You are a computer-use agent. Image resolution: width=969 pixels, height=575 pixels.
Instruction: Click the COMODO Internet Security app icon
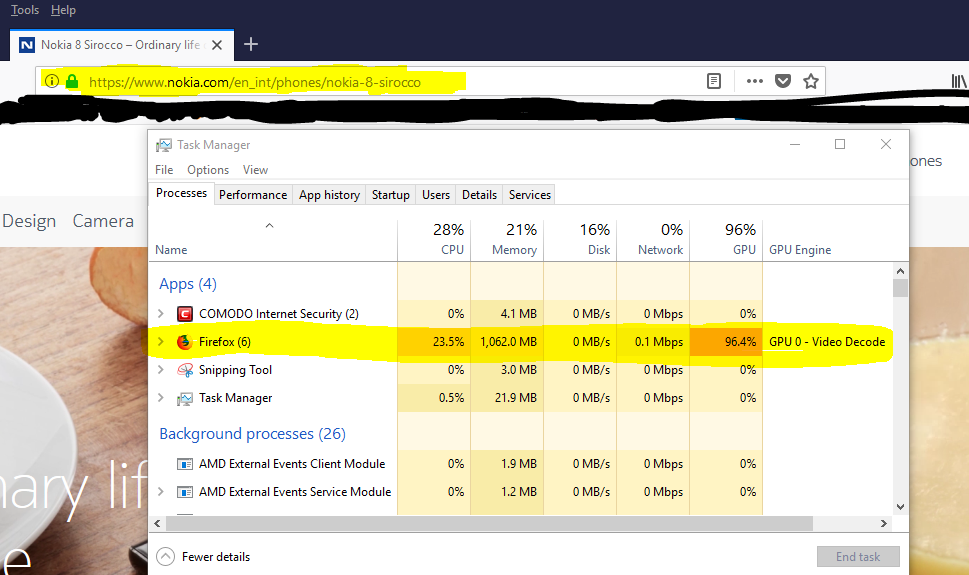pos(185,314)
